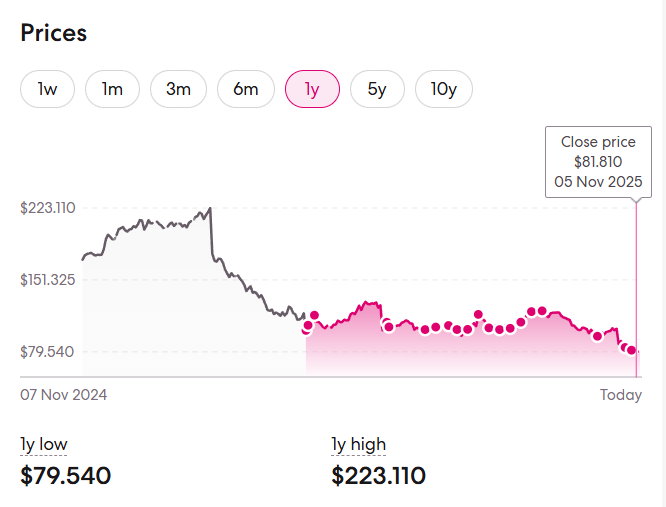The image size is (666, 507).
Task: Click the dotted-underlined '1y high' label
Action: tap(358, 444)
